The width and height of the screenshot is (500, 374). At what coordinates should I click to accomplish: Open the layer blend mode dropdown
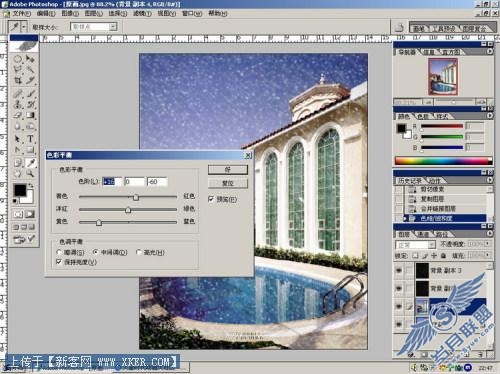click(432, 245)
